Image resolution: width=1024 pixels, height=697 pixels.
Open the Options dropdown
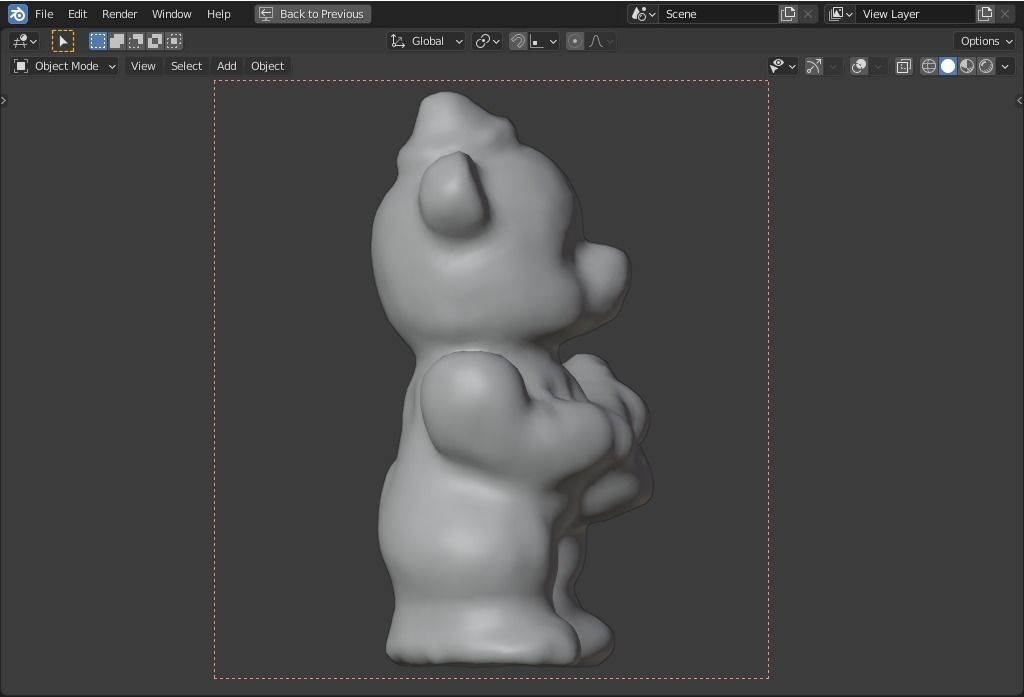985,41
